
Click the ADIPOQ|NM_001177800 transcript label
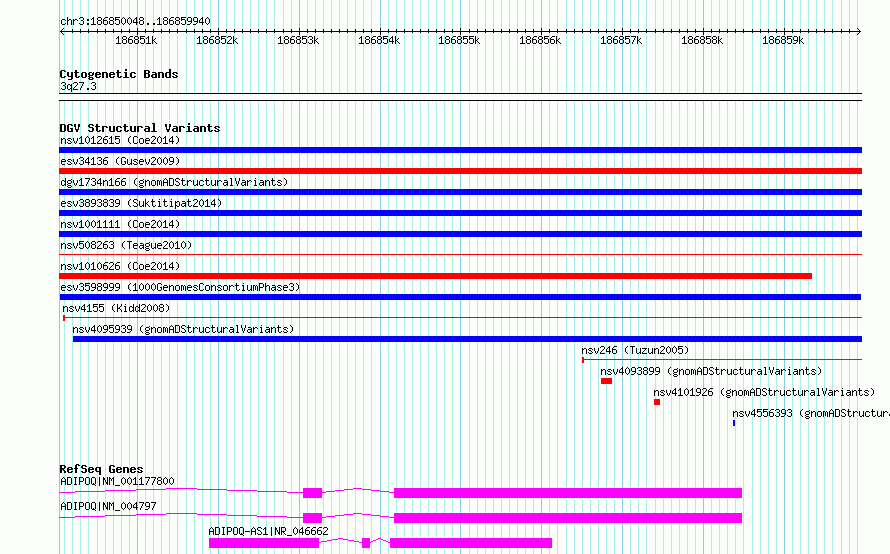(117, 481)
